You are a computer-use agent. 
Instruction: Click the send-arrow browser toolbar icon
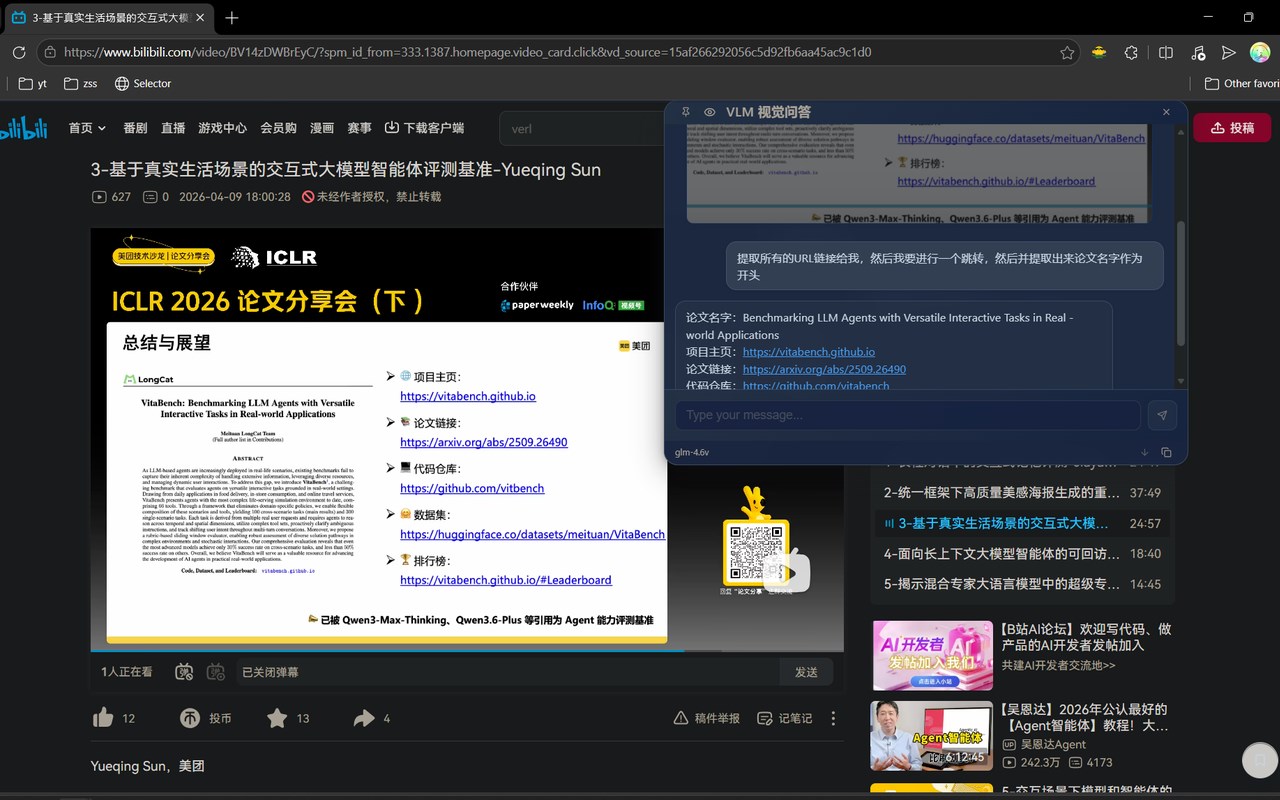point(1229,52)
